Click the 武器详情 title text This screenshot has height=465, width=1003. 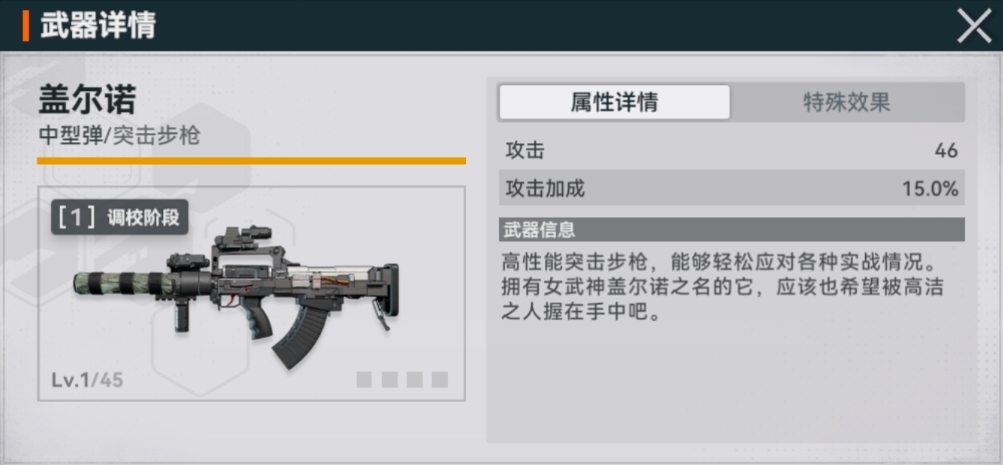98,26
